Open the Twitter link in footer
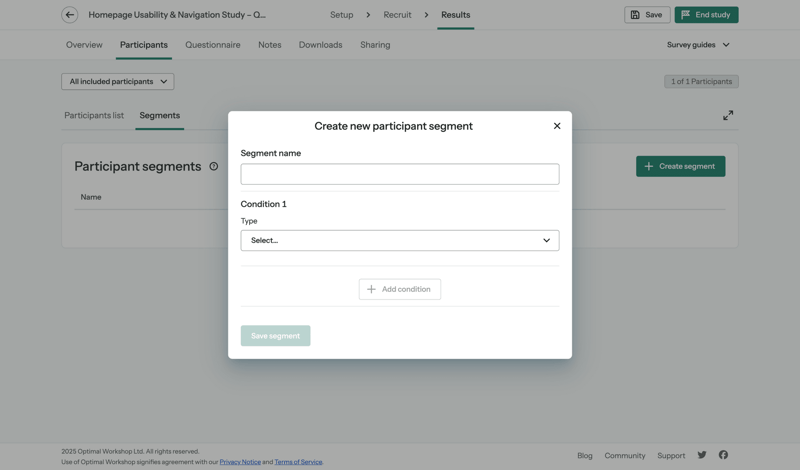Viewport: 800px width, 470px height. 702,455
